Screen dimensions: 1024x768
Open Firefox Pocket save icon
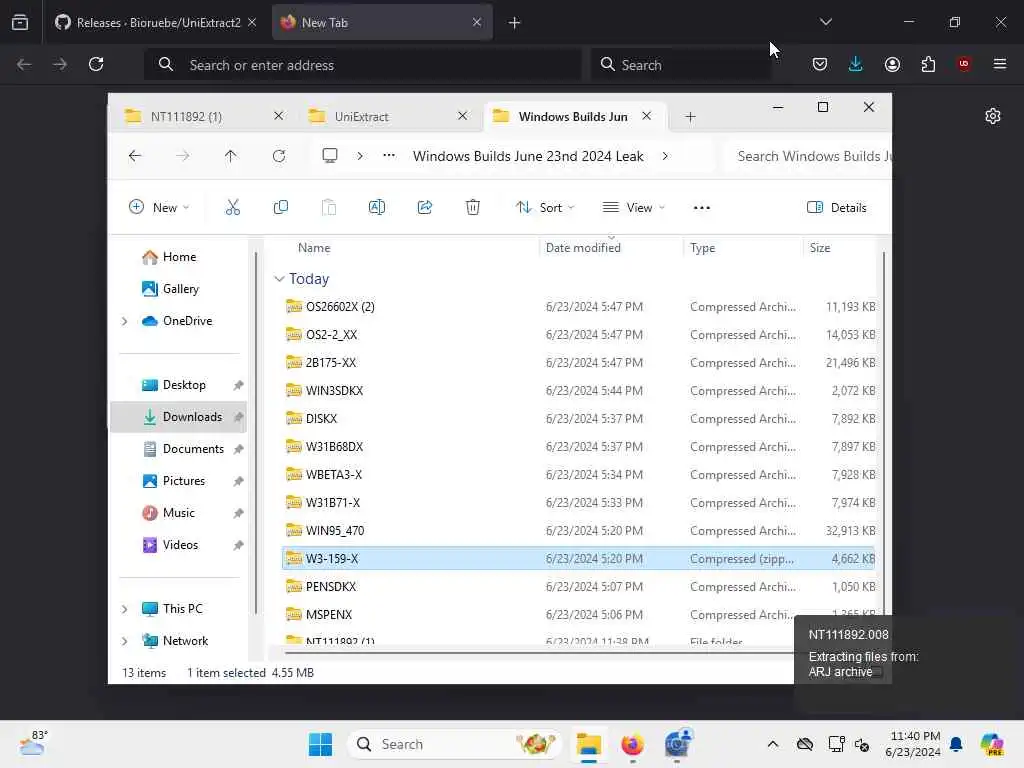[x=820, y=64]
